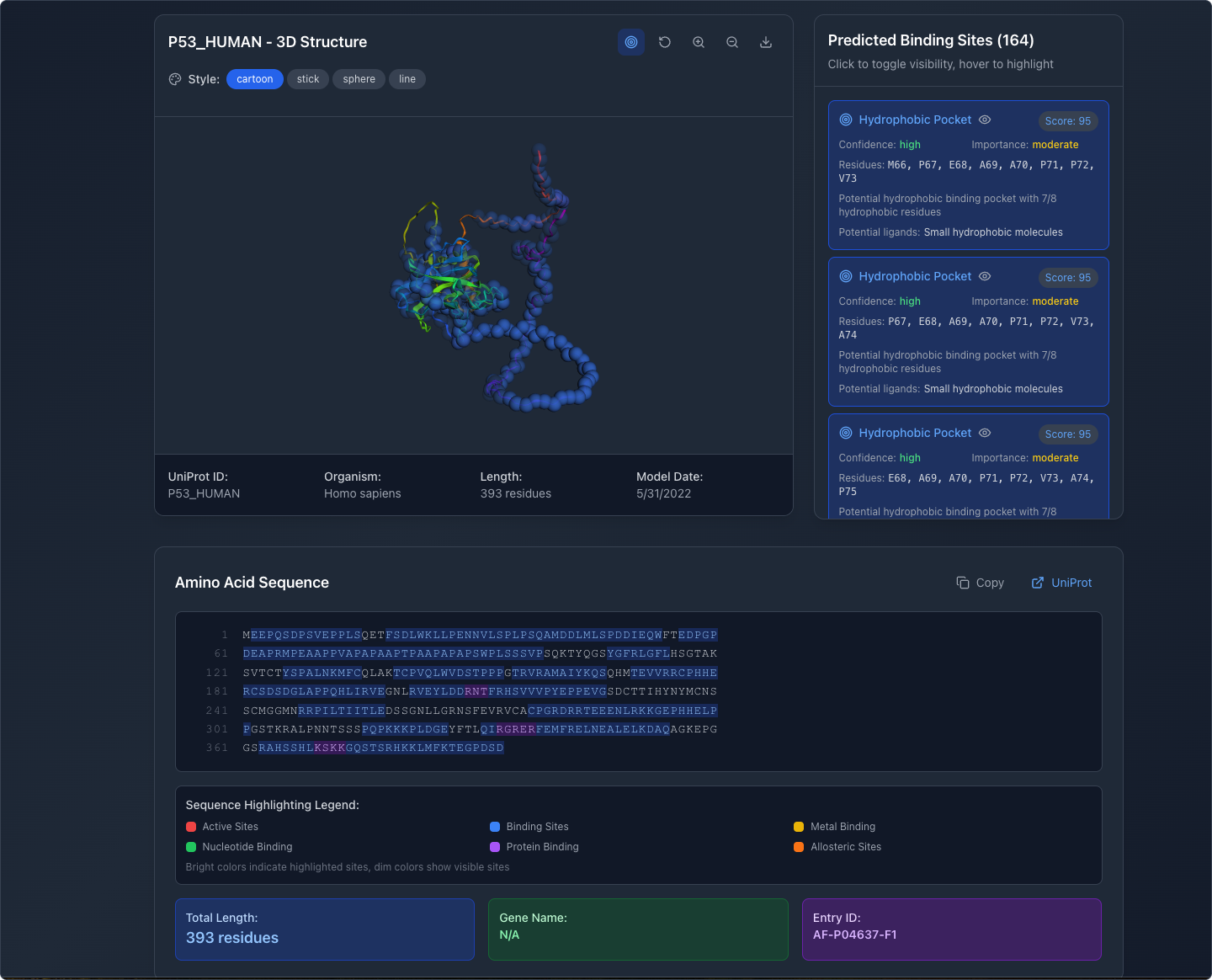Select the cartoon style

pos(255,79)
